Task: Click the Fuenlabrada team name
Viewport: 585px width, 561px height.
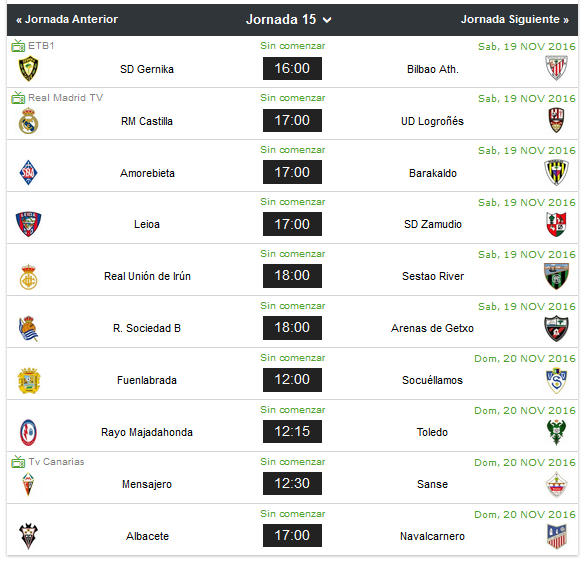Action: tap(147, 380)
